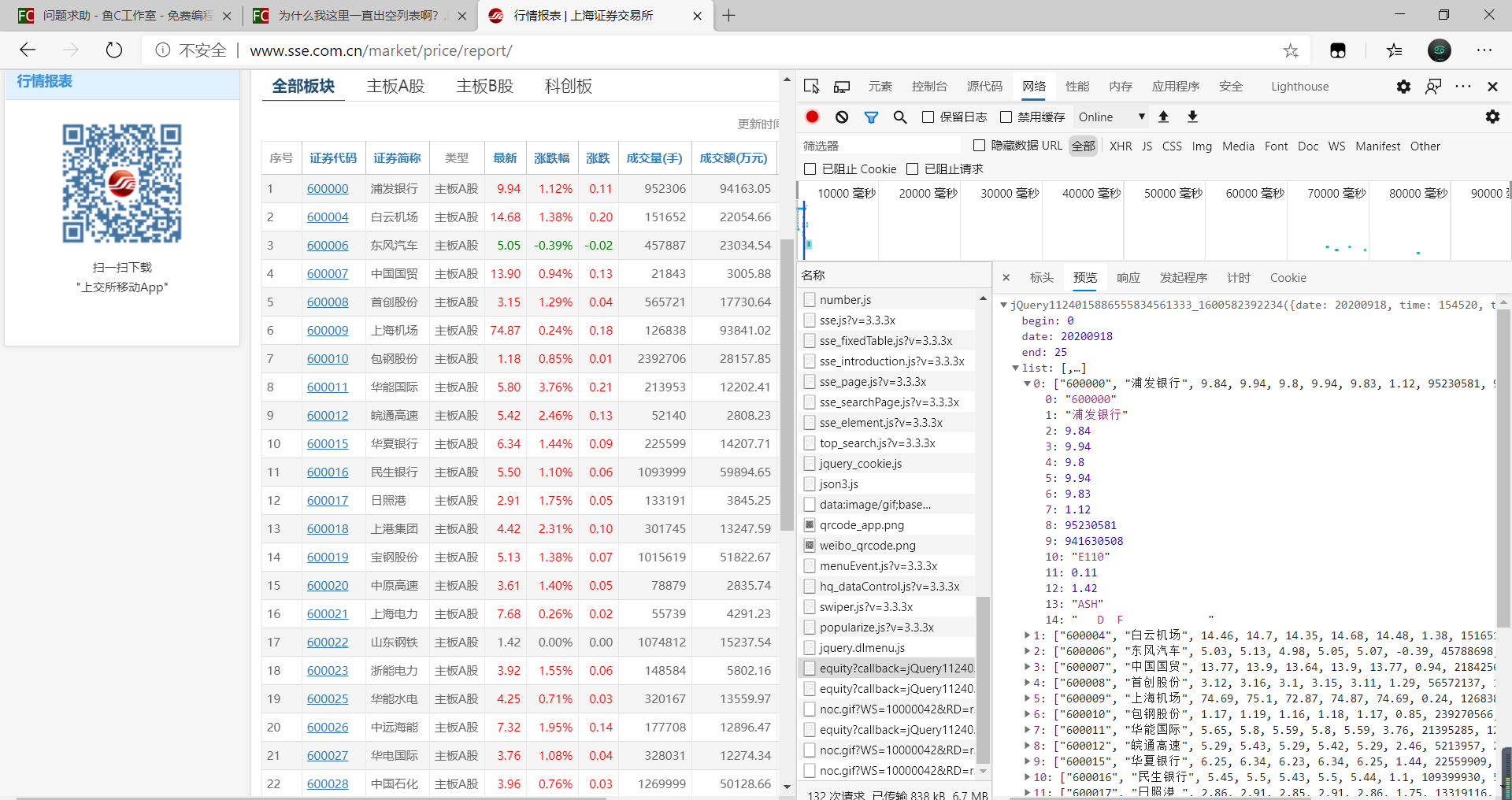The height and width of the screenshot is (800, 1512).
Task: Open stock code link 600000
Action: tap(328, 189)
